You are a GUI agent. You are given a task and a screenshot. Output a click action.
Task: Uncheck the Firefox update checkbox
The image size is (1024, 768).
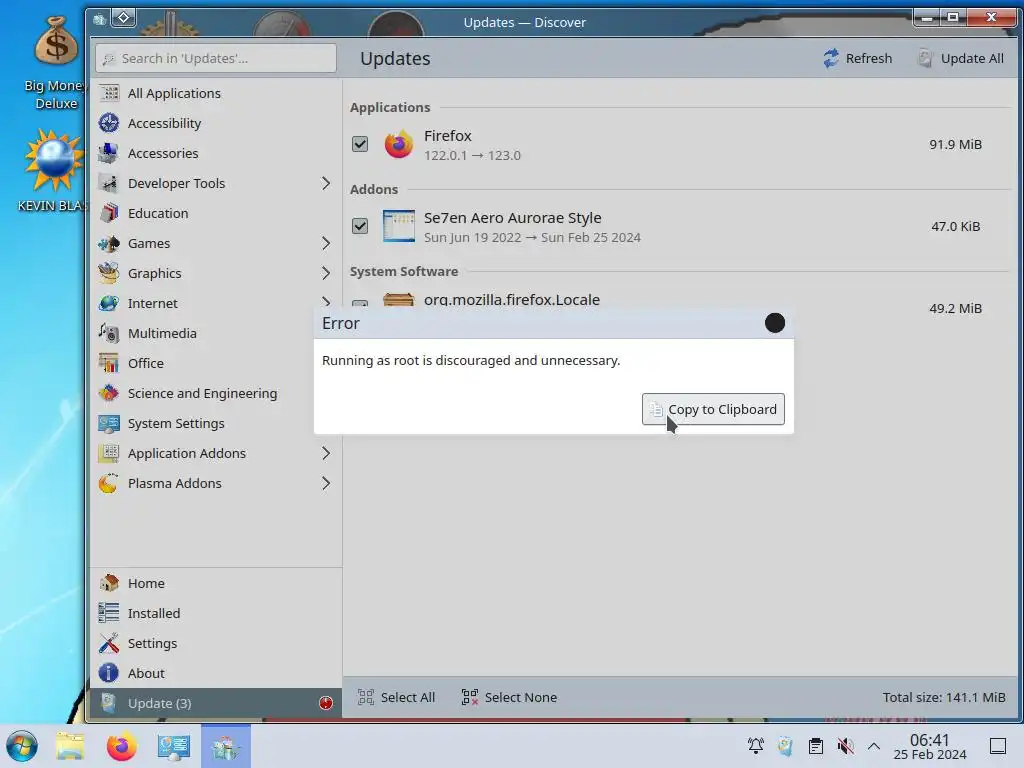360,144
